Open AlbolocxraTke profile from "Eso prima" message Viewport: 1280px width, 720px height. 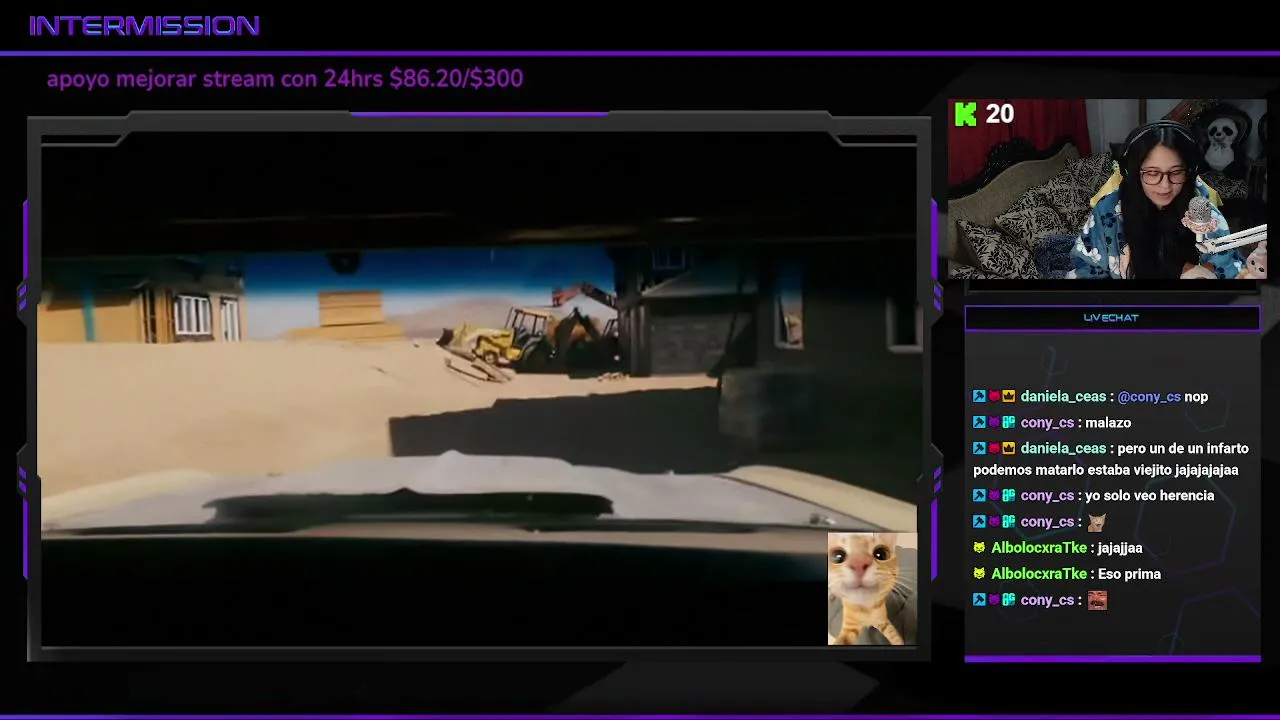pyautogui.click(x=1039, y=574)
